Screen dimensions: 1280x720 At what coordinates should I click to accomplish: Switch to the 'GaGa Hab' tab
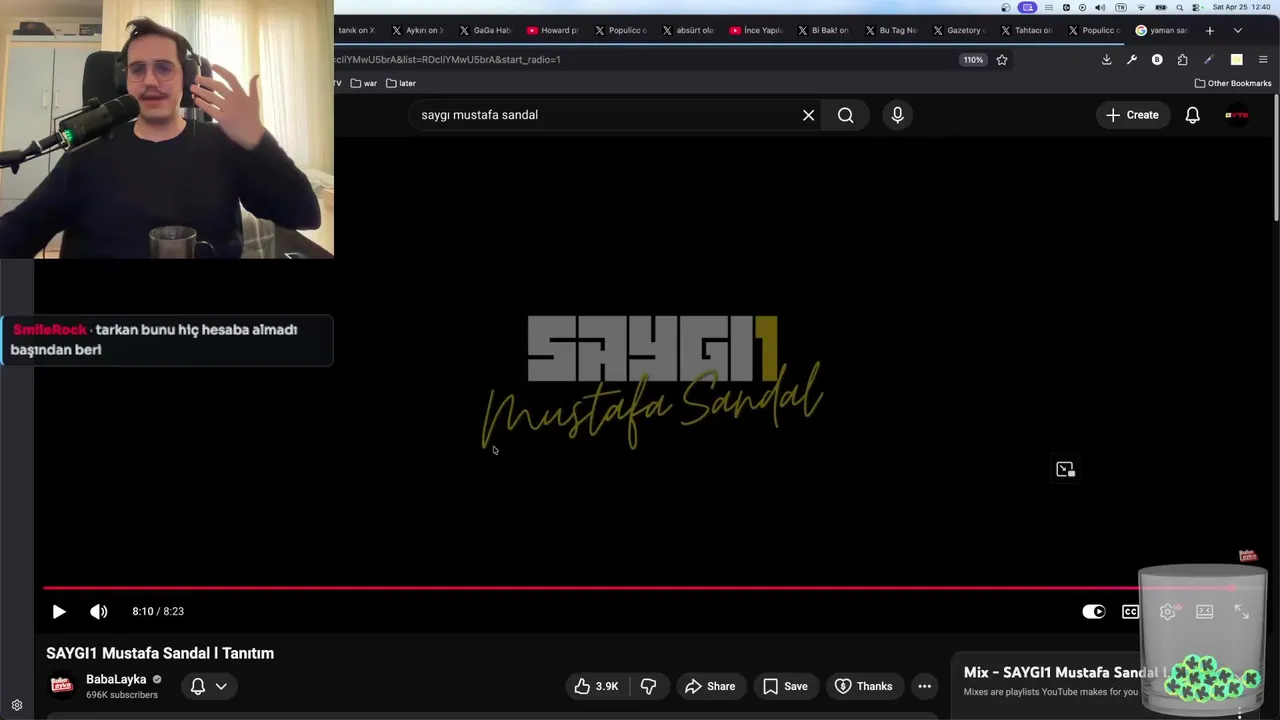point(486,30)
